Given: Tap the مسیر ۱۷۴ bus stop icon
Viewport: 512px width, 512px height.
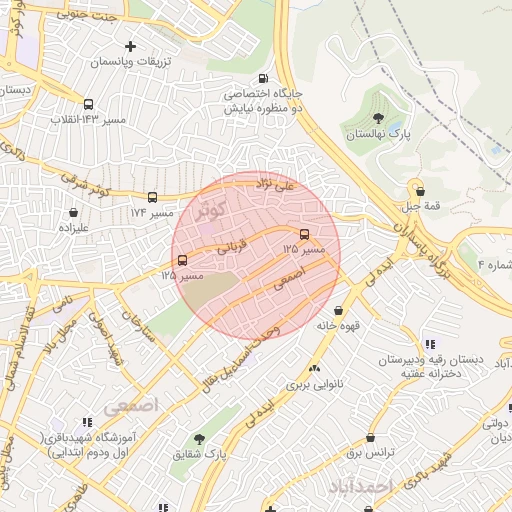Looking at the screenshot, I should 152,197.
